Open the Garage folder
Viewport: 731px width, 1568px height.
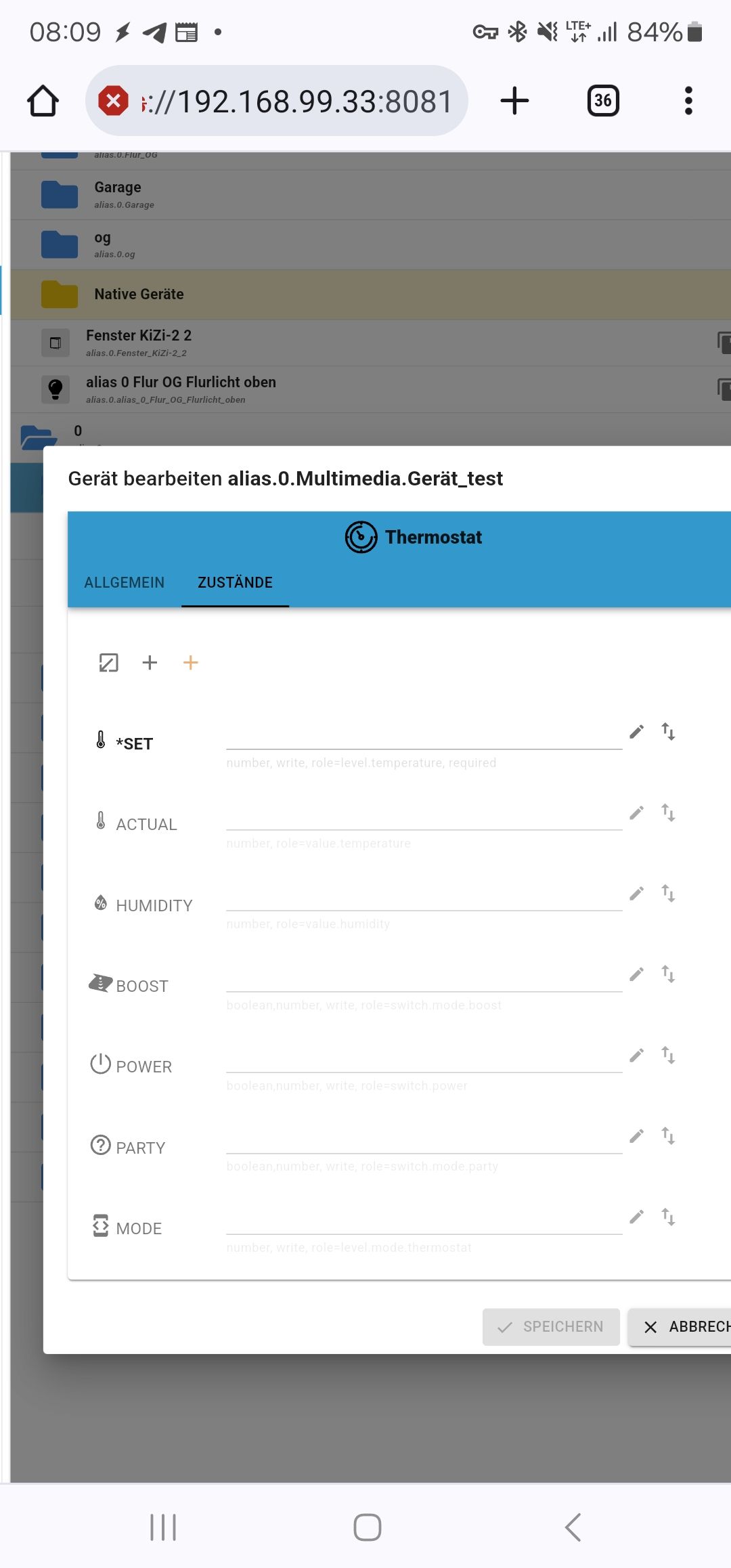click(x=118, y=194)
